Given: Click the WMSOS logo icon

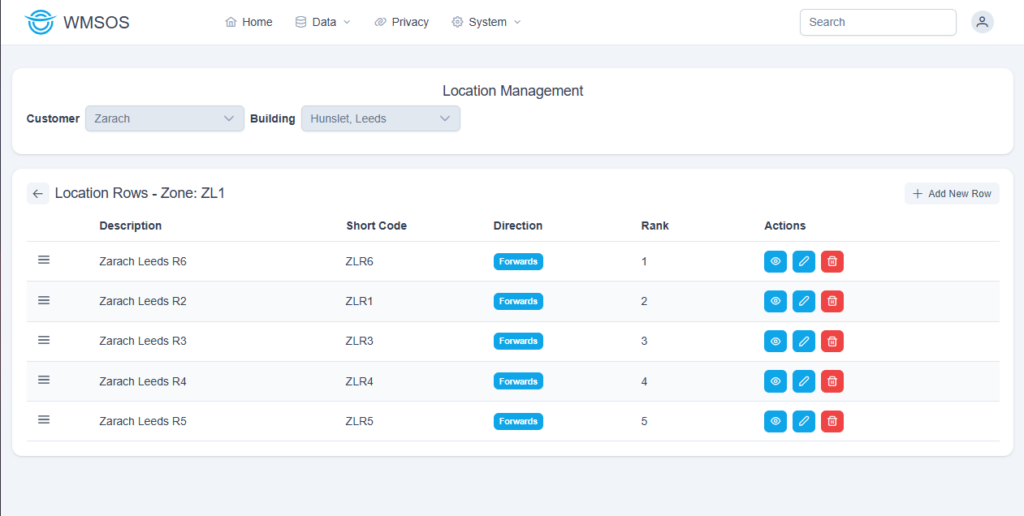Looking at the screenshot, I should 40,22.
